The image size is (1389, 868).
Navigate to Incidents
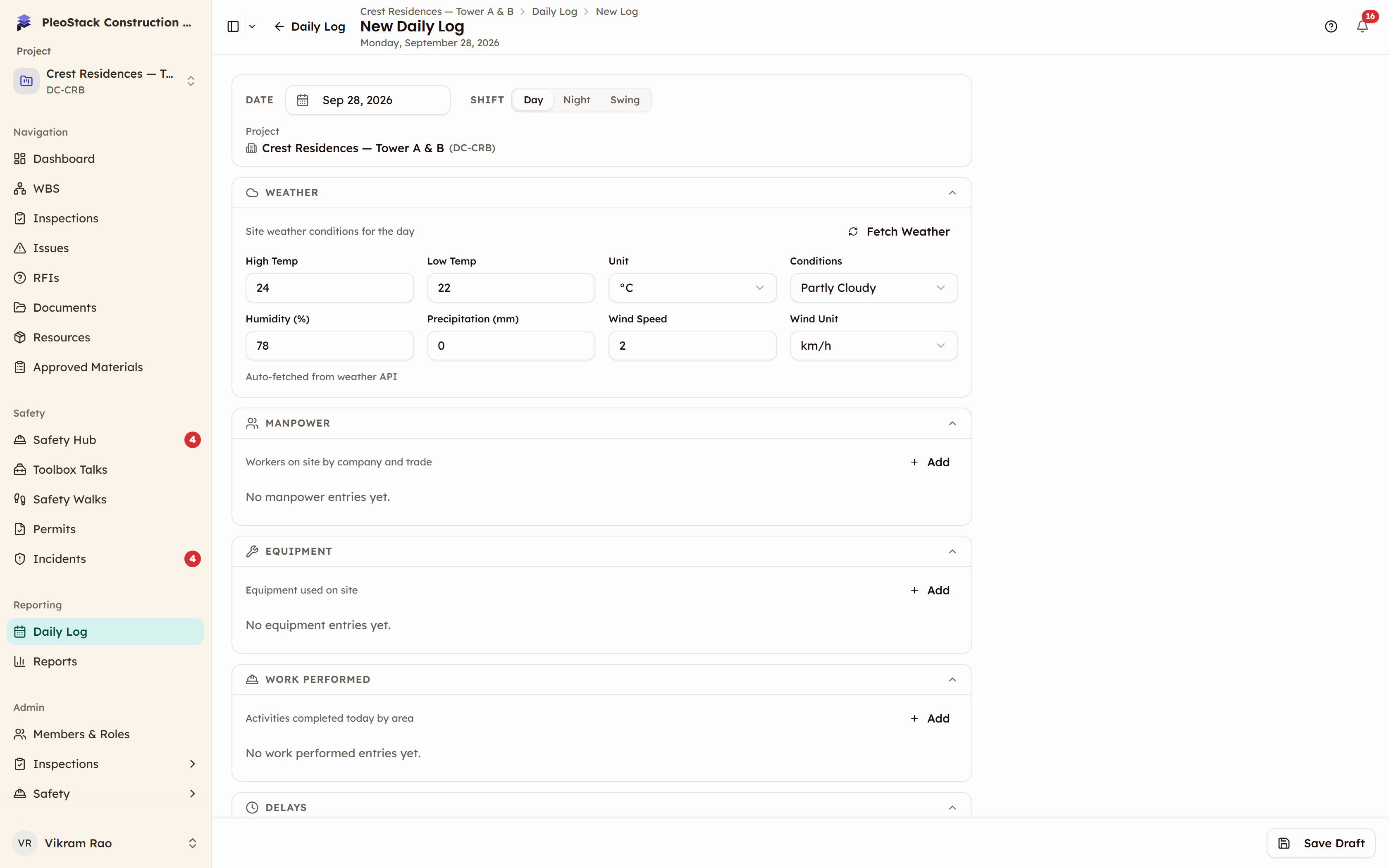coord(105,559)
